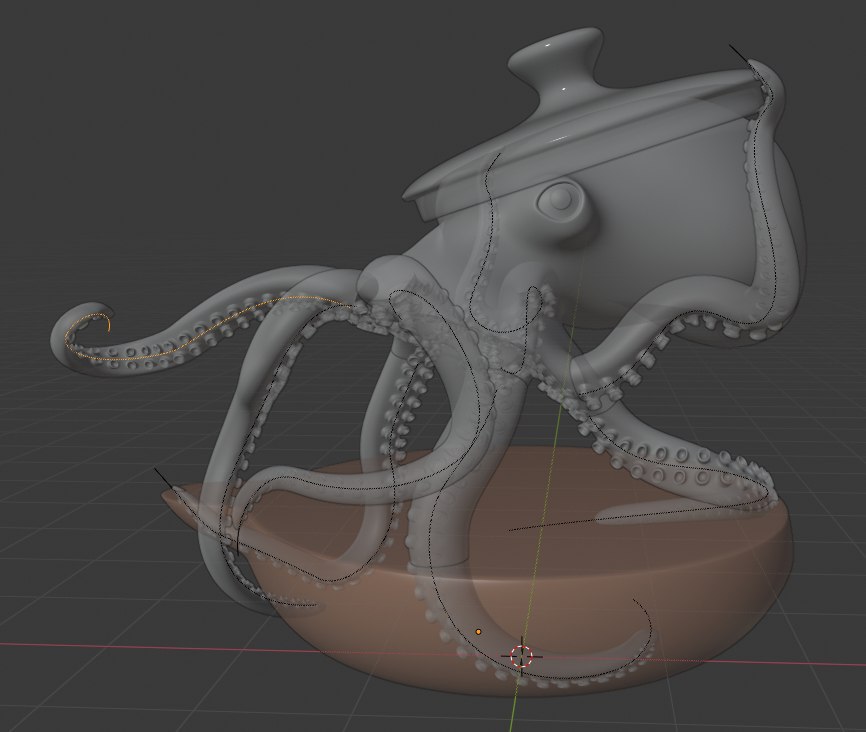Click the orange origin dot near the cursor

point(478,631)
